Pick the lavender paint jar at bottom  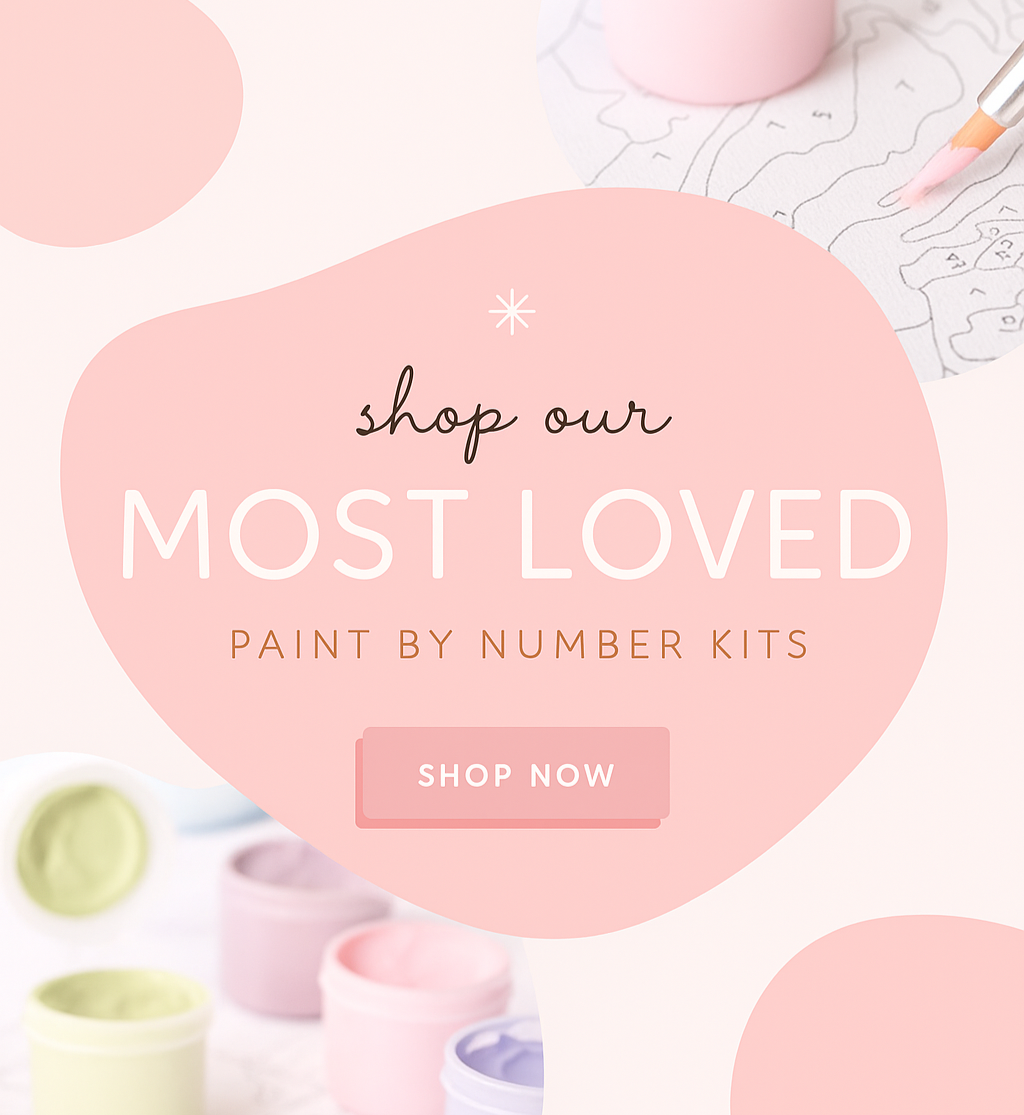(x=492, y=1067)
